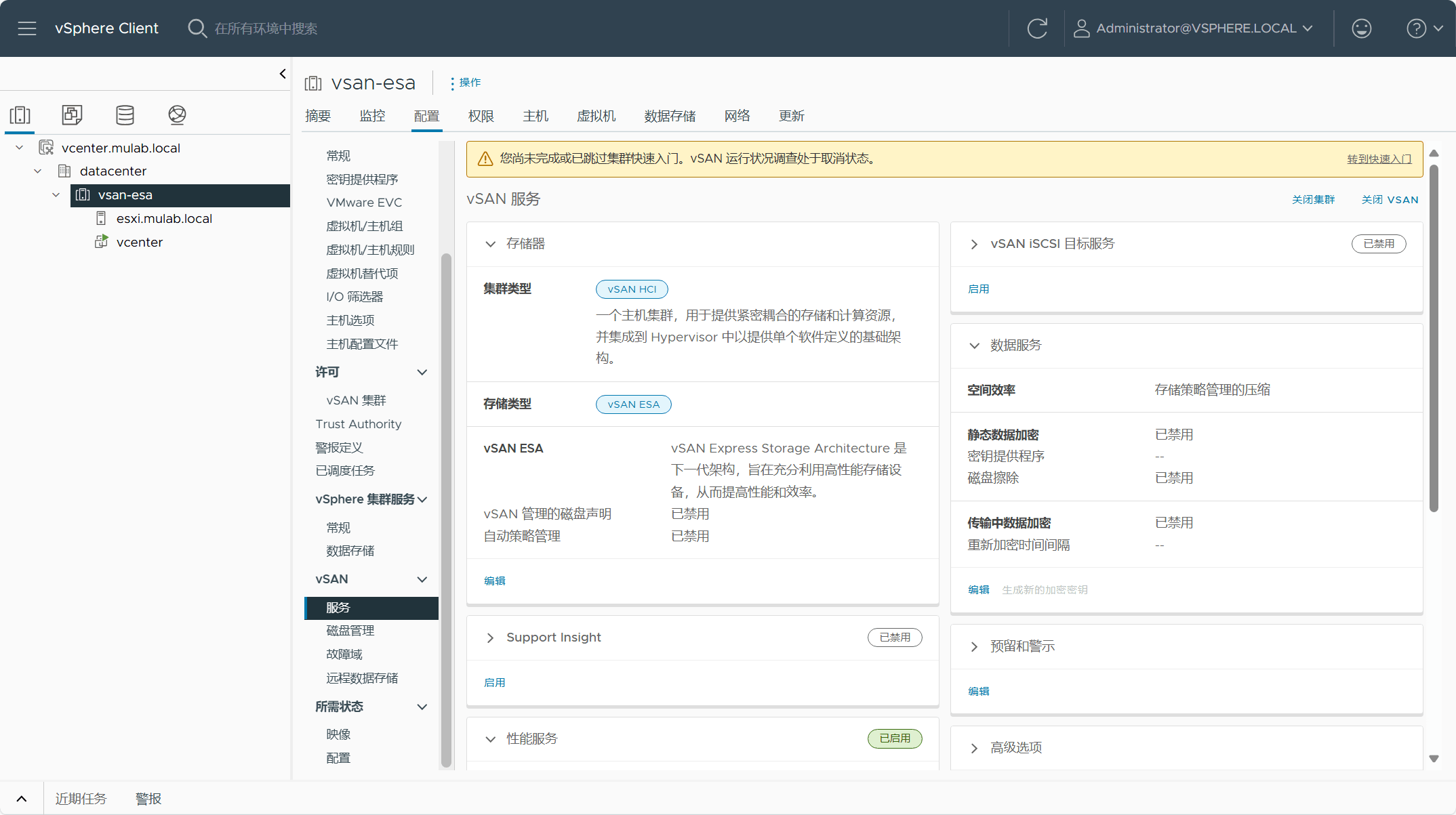Image resolution: width=1456 pixels, height=815 pixels.
Task: Collapse the vsan-esa cluster tree node
Action: pyautogui.click(x=56, y=195)
